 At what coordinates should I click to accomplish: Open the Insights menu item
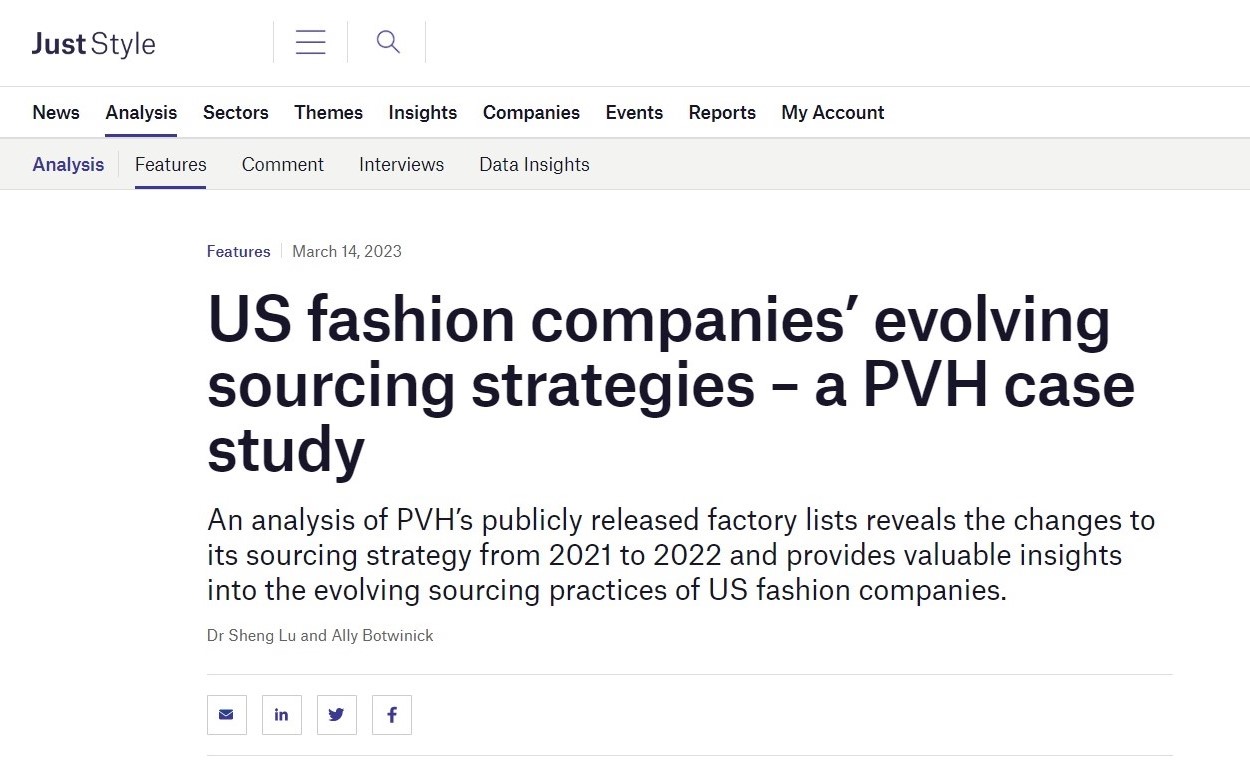click(x=423, y=113)
